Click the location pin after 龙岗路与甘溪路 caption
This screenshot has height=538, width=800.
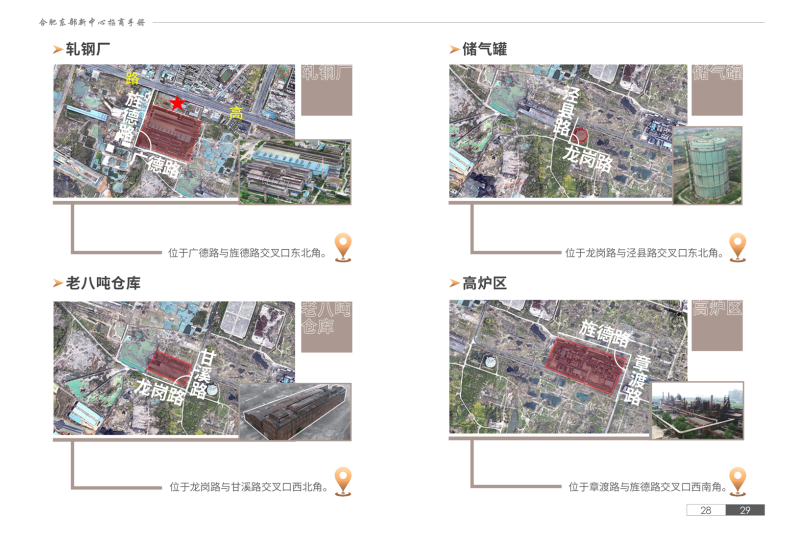pyautogui.click(x=343, y=481)
